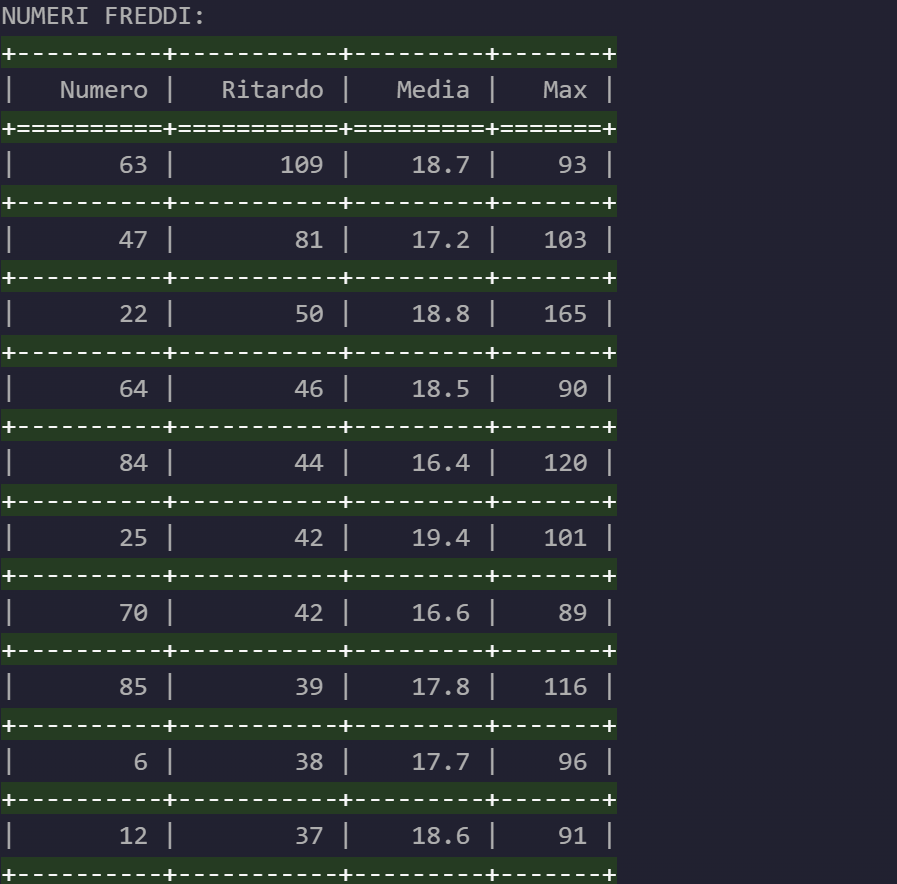Click Numero 12 cell
Viewport: 897px width, 884px height.
133,835
